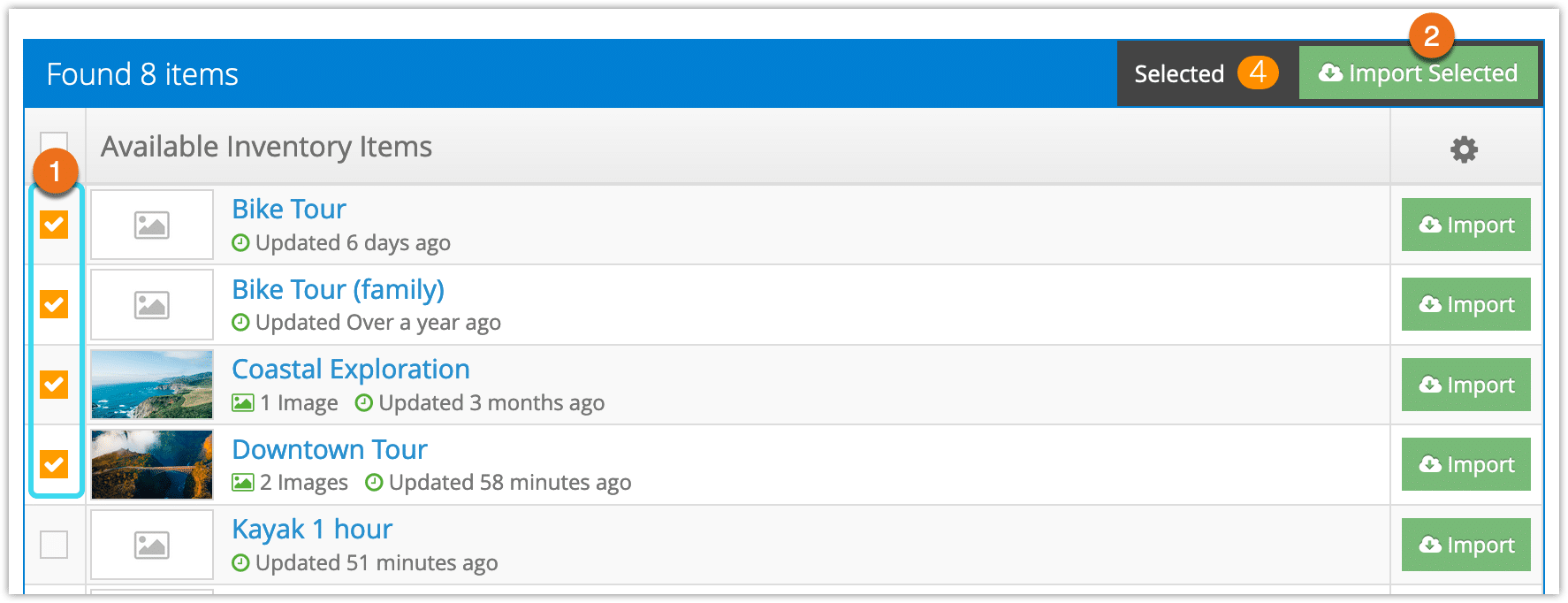
Task: Import the Kayak 1 hour item
Action: point(1466,545)
